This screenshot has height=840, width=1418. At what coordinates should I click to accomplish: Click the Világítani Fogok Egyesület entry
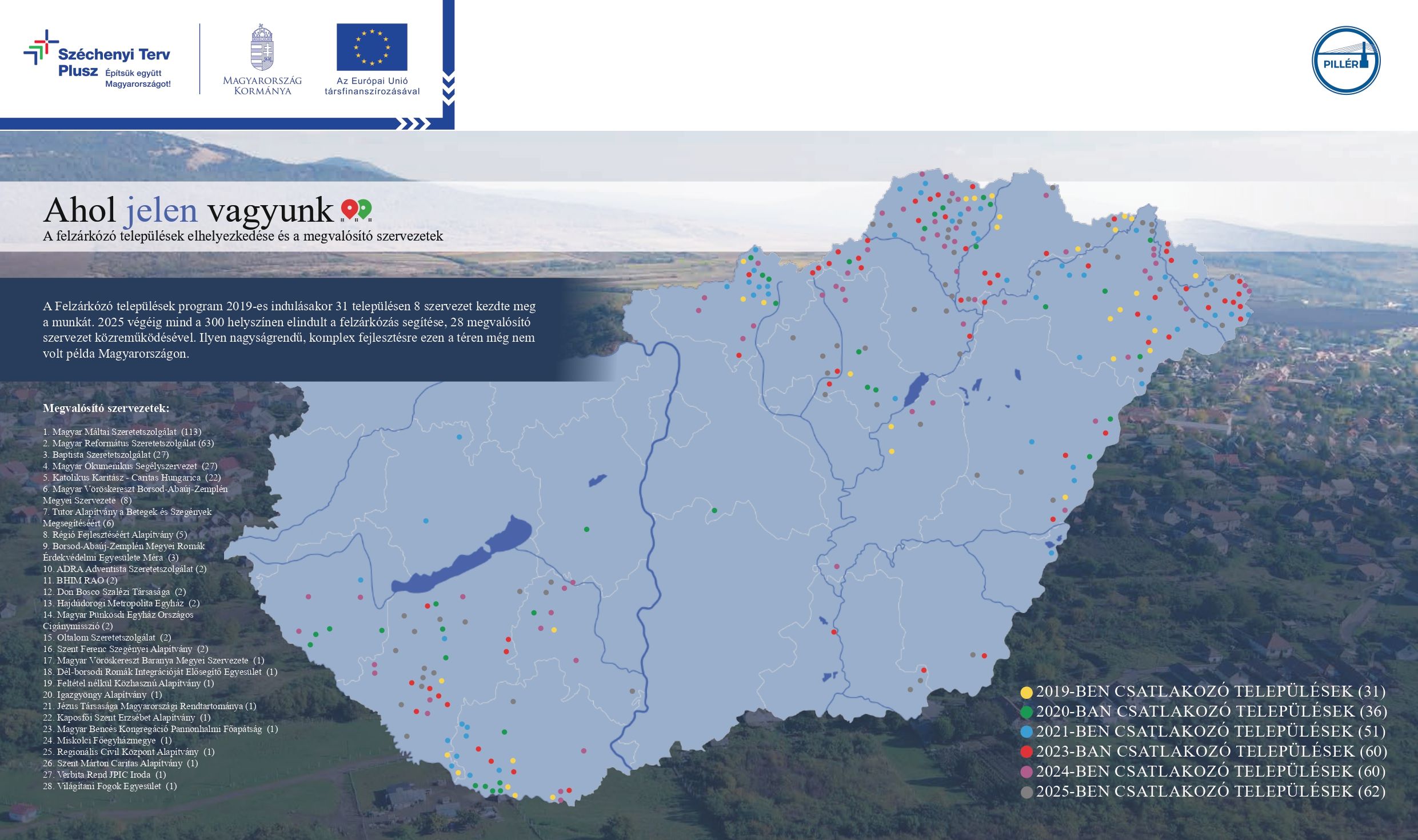[x=110, y=786]
